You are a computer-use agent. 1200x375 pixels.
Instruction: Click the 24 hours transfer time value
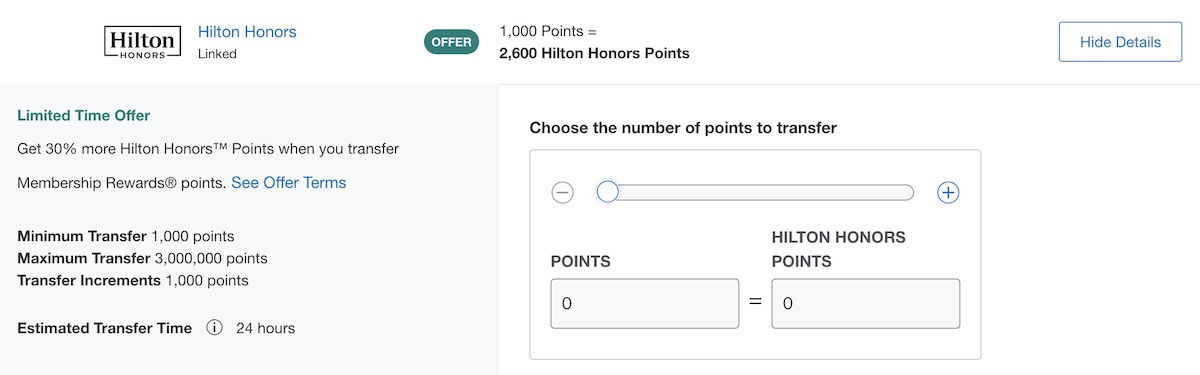pyautogui.click(x=265, y=328)
